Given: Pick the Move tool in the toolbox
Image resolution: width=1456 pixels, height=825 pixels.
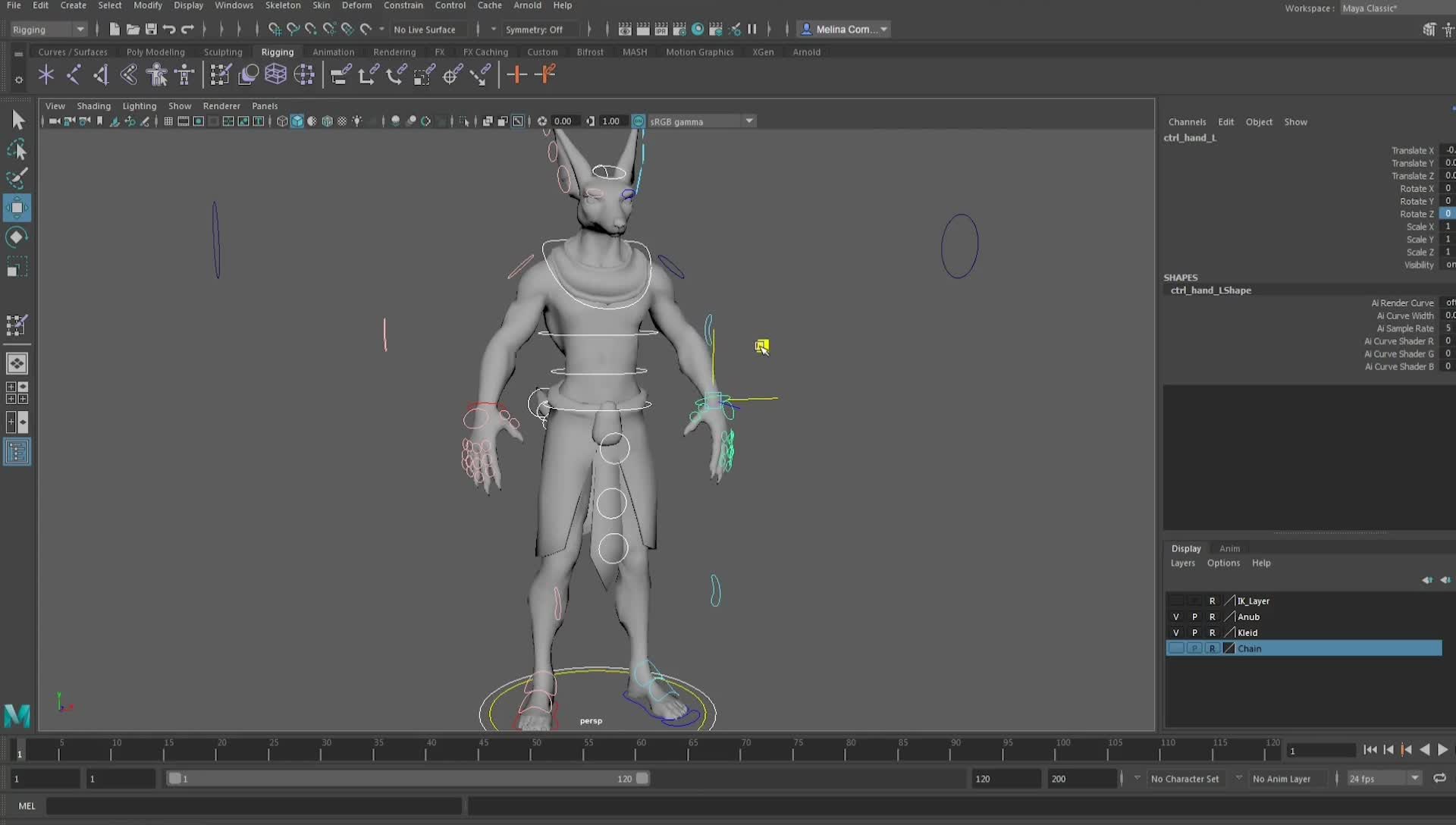Looking at the screenshot, I should tap(17, 207).
